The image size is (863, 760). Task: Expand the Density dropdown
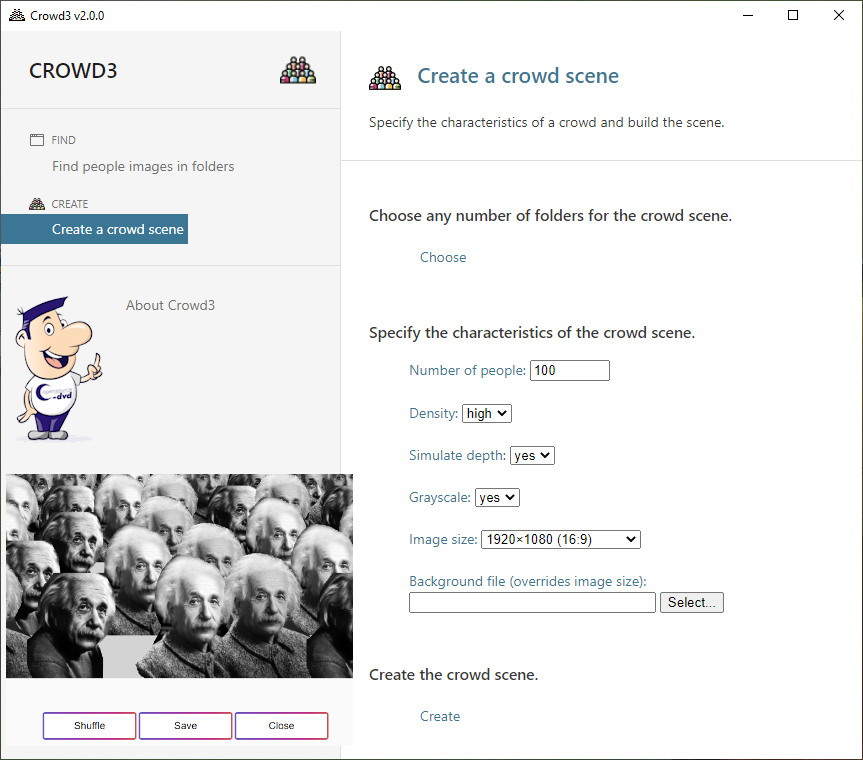pyautogui.click(x=487, y=413)
